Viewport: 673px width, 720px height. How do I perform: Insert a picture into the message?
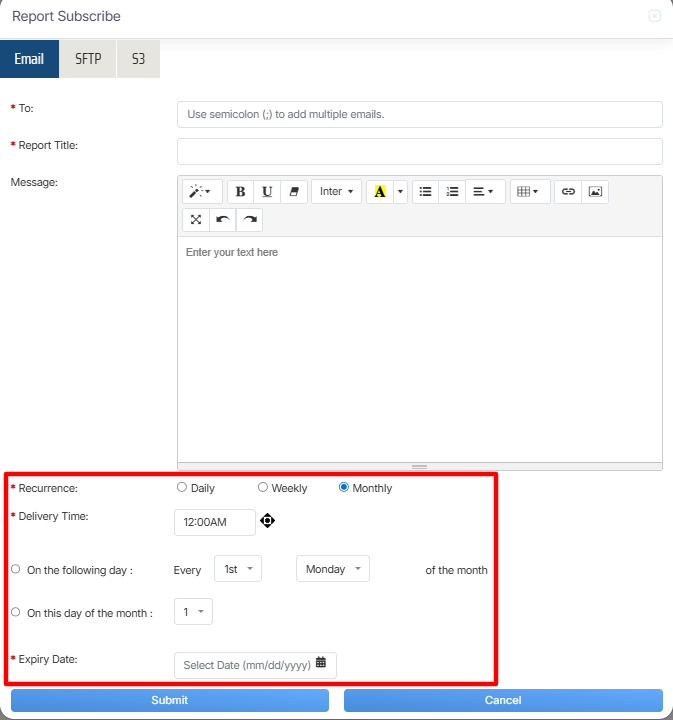point(595,192)
